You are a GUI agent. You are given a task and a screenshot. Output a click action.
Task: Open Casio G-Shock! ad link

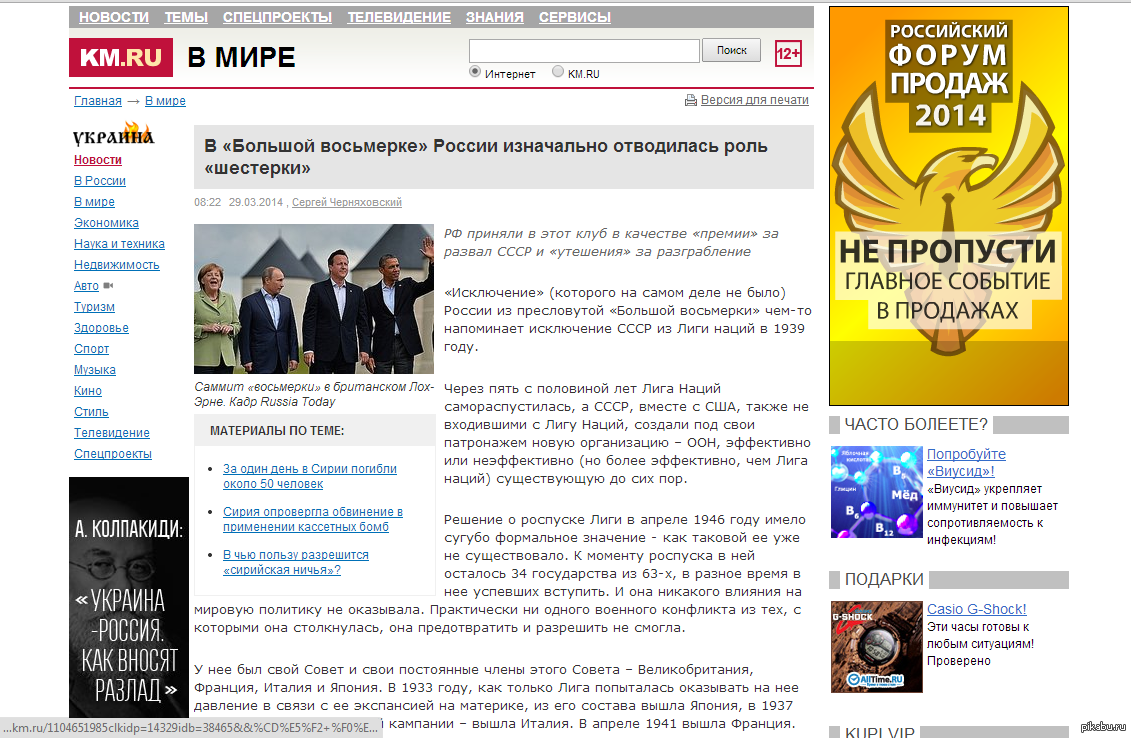click(977, 609)
